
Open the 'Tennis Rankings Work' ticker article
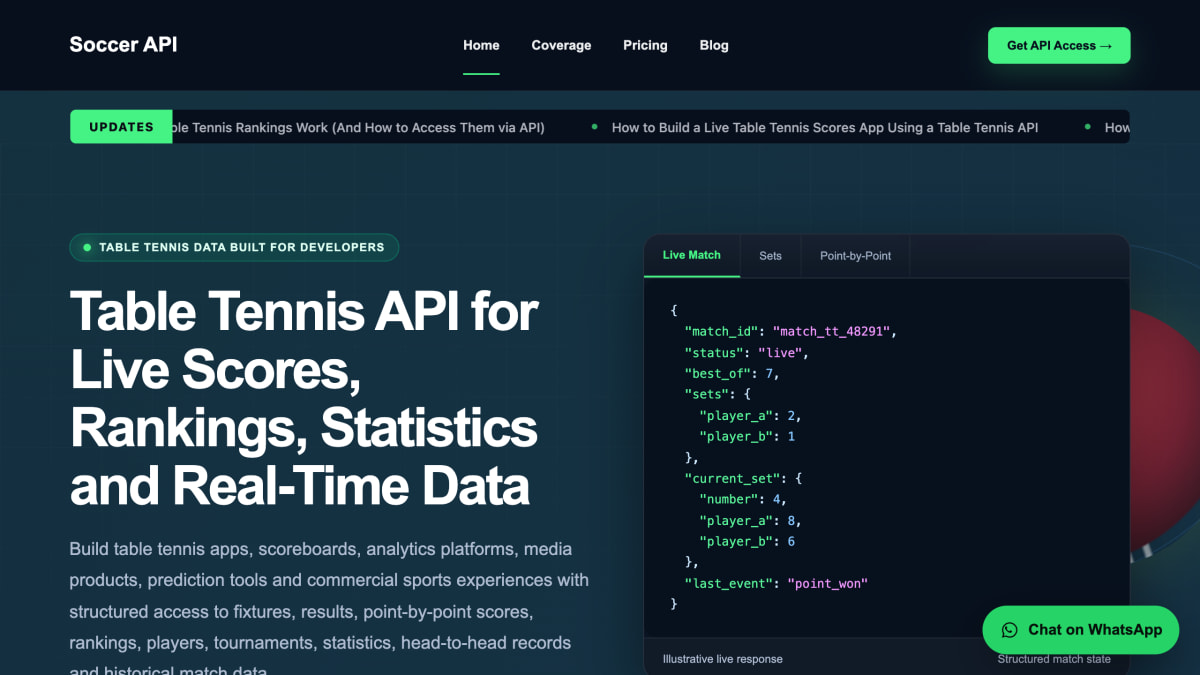pyautogui.click(x=359, y=127)
